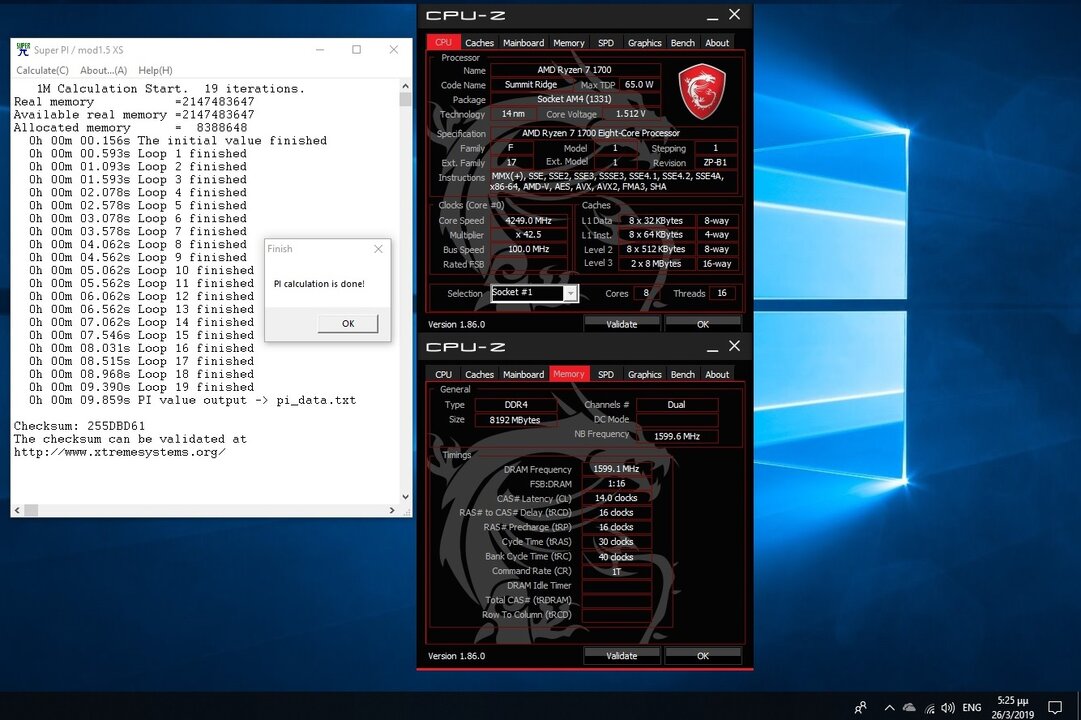Screen dimensions: 1081x720
Task: Select SPD tab in upper CPU-Z window
Action: (606, 43)
